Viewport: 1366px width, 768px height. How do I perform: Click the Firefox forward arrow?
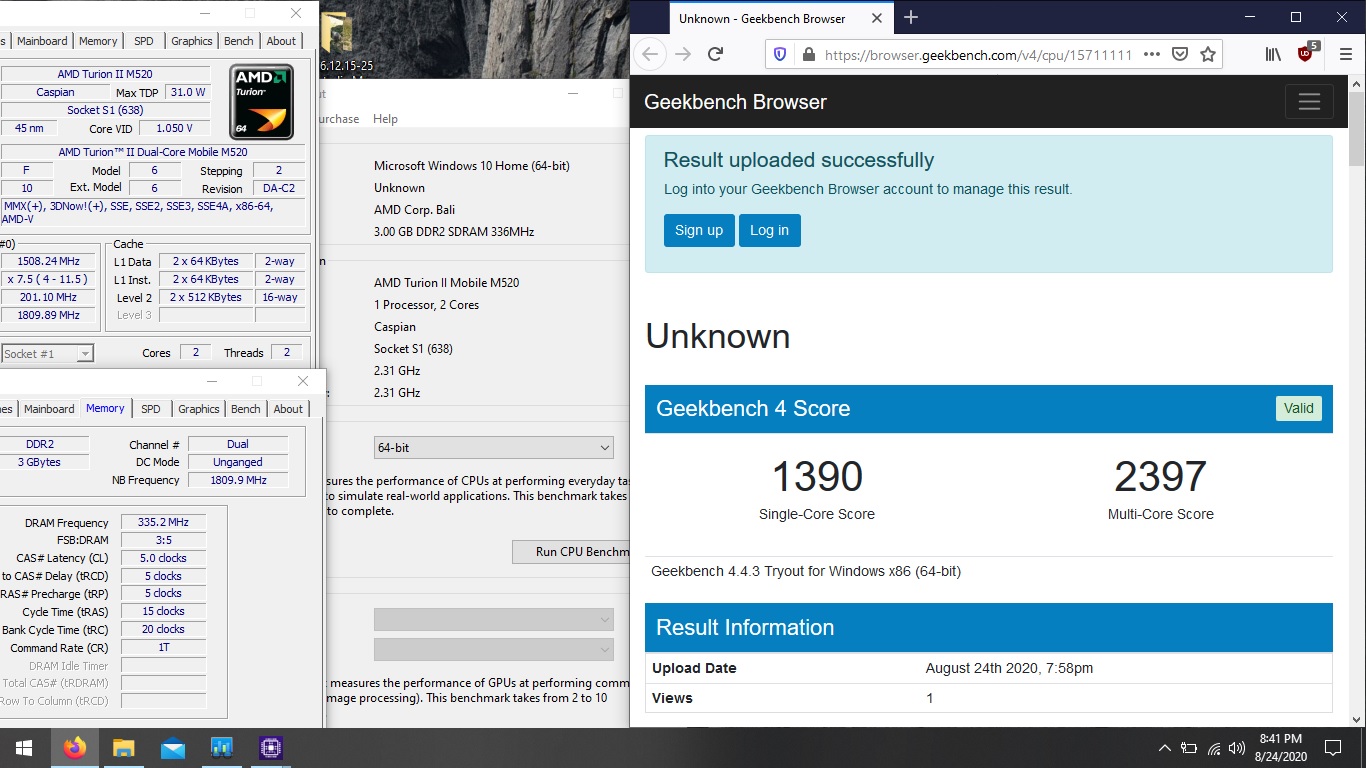pyautogui.click(x=683, y=54)
